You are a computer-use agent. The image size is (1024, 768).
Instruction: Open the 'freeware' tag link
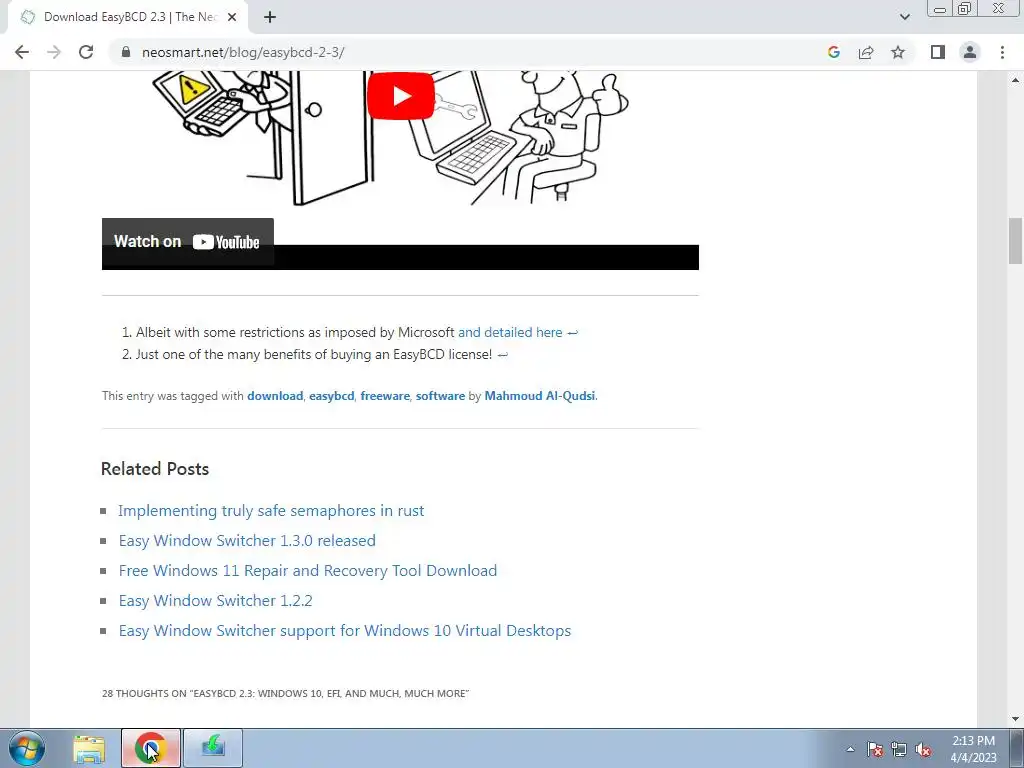point(385,396)
